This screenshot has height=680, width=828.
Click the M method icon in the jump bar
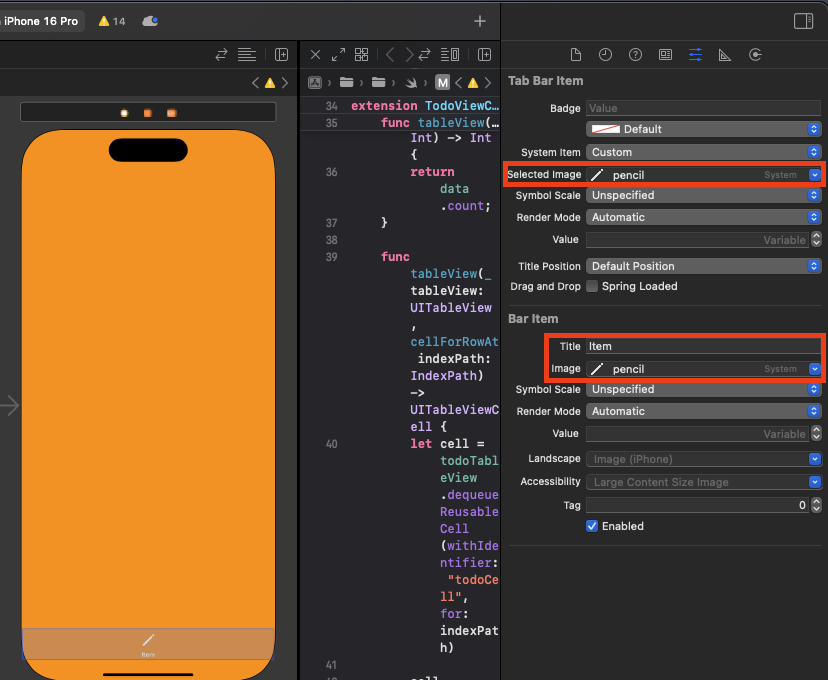coord(443,82)
